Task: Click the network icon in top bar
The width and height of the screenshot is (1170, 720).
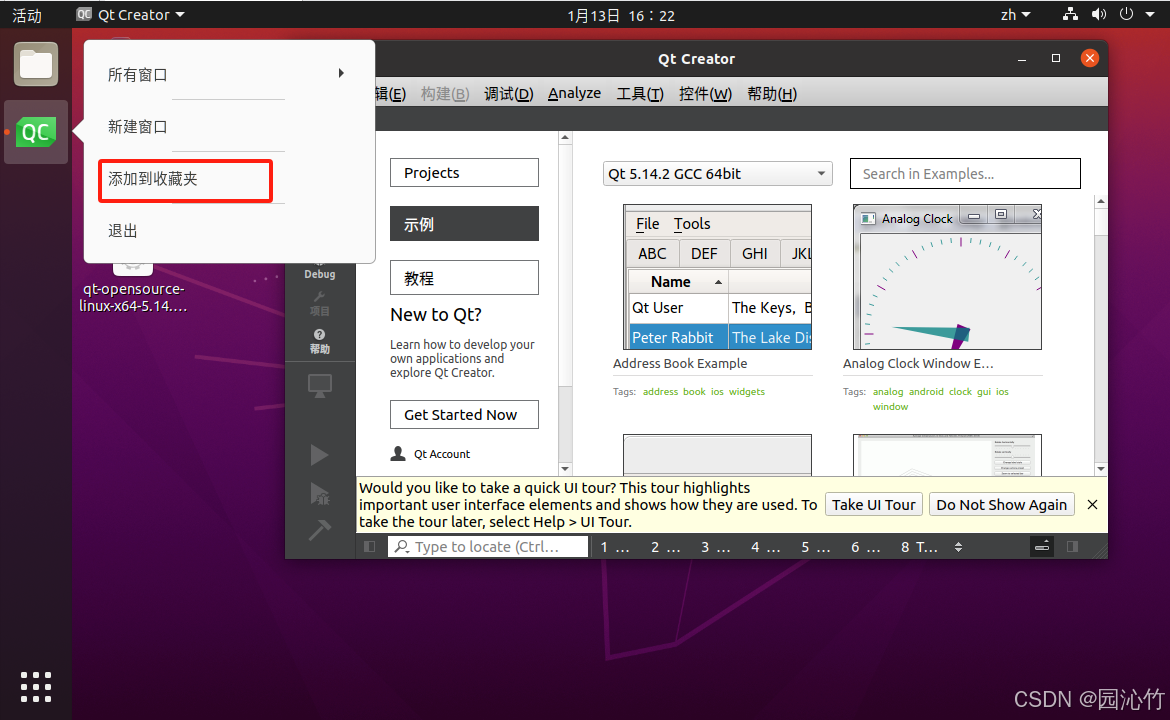Action: (x=1070, y=14)
